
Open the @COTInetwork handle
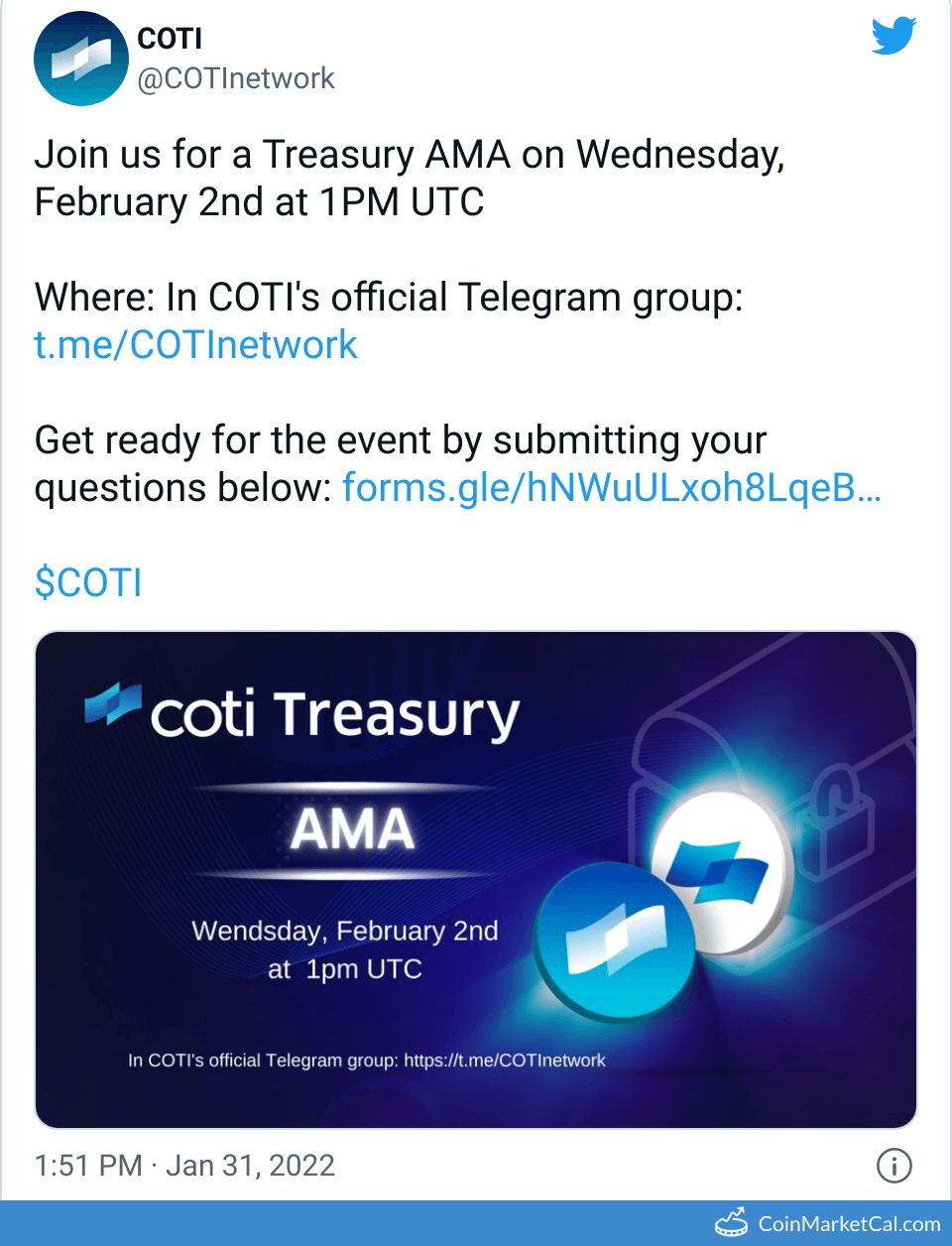click(236, 78)
